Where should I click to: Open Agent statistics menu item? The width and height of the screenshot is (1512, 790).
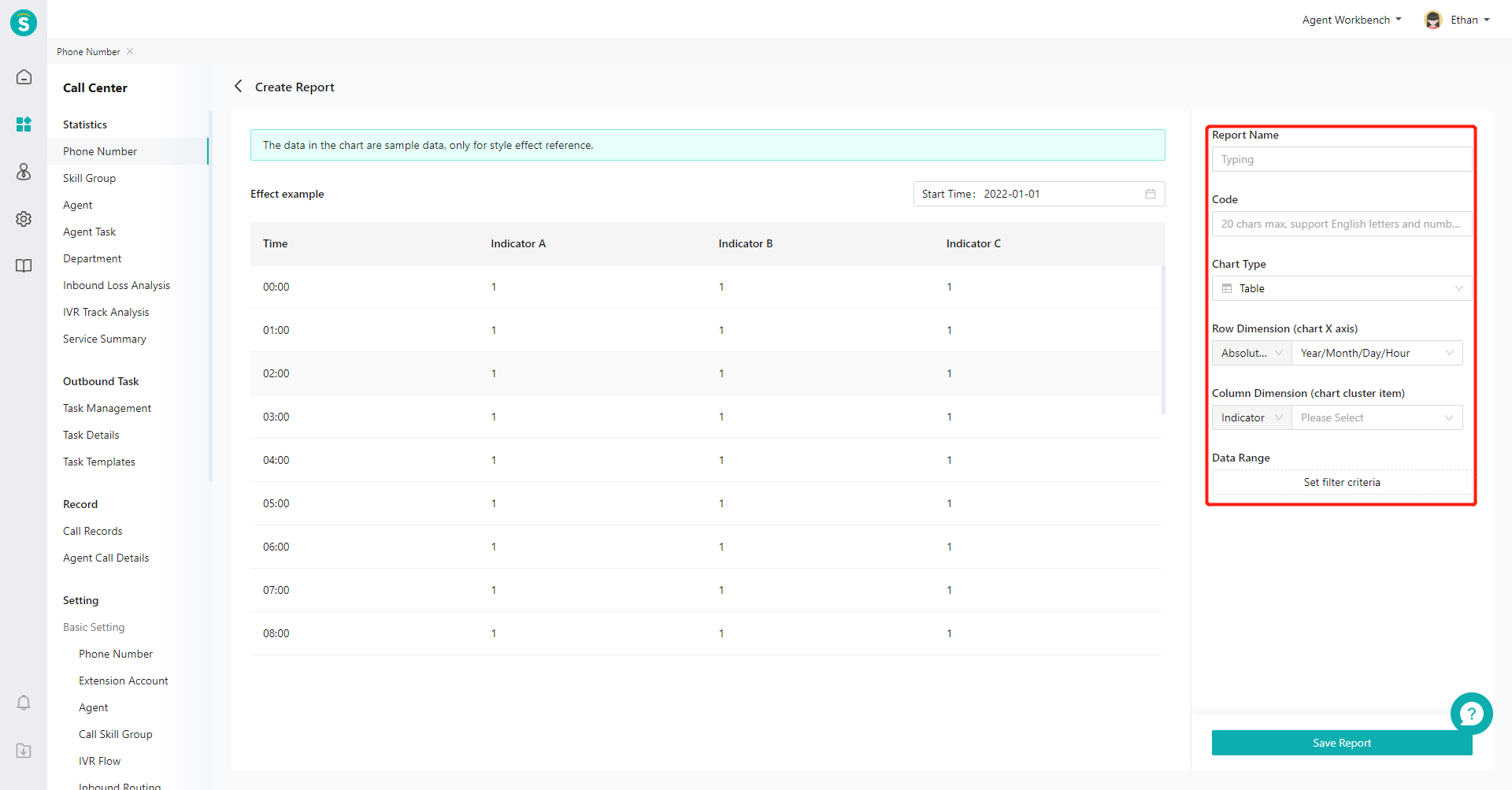coord(77,205)
